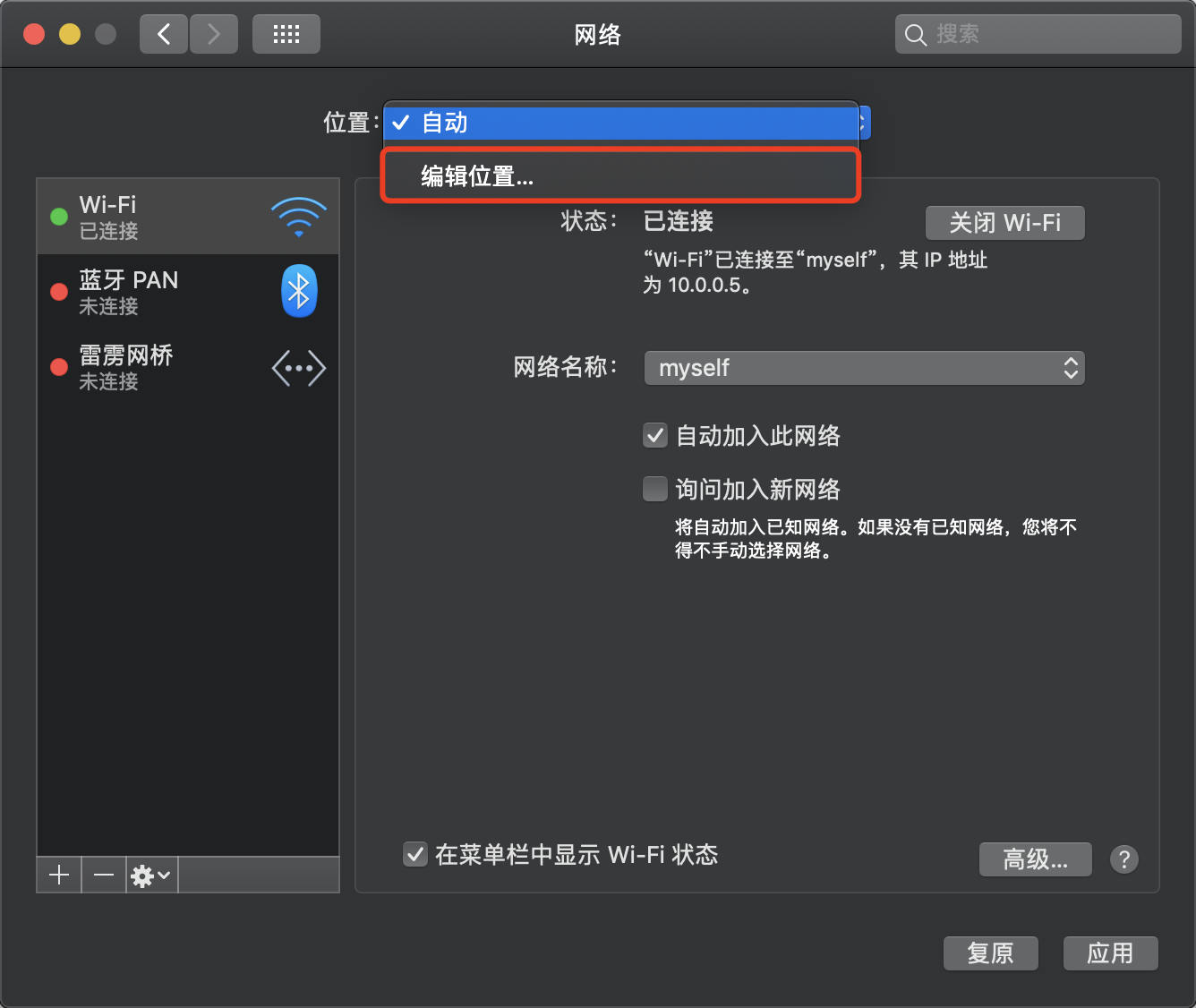Click the add network service plus icon

[x=58, y=875]
